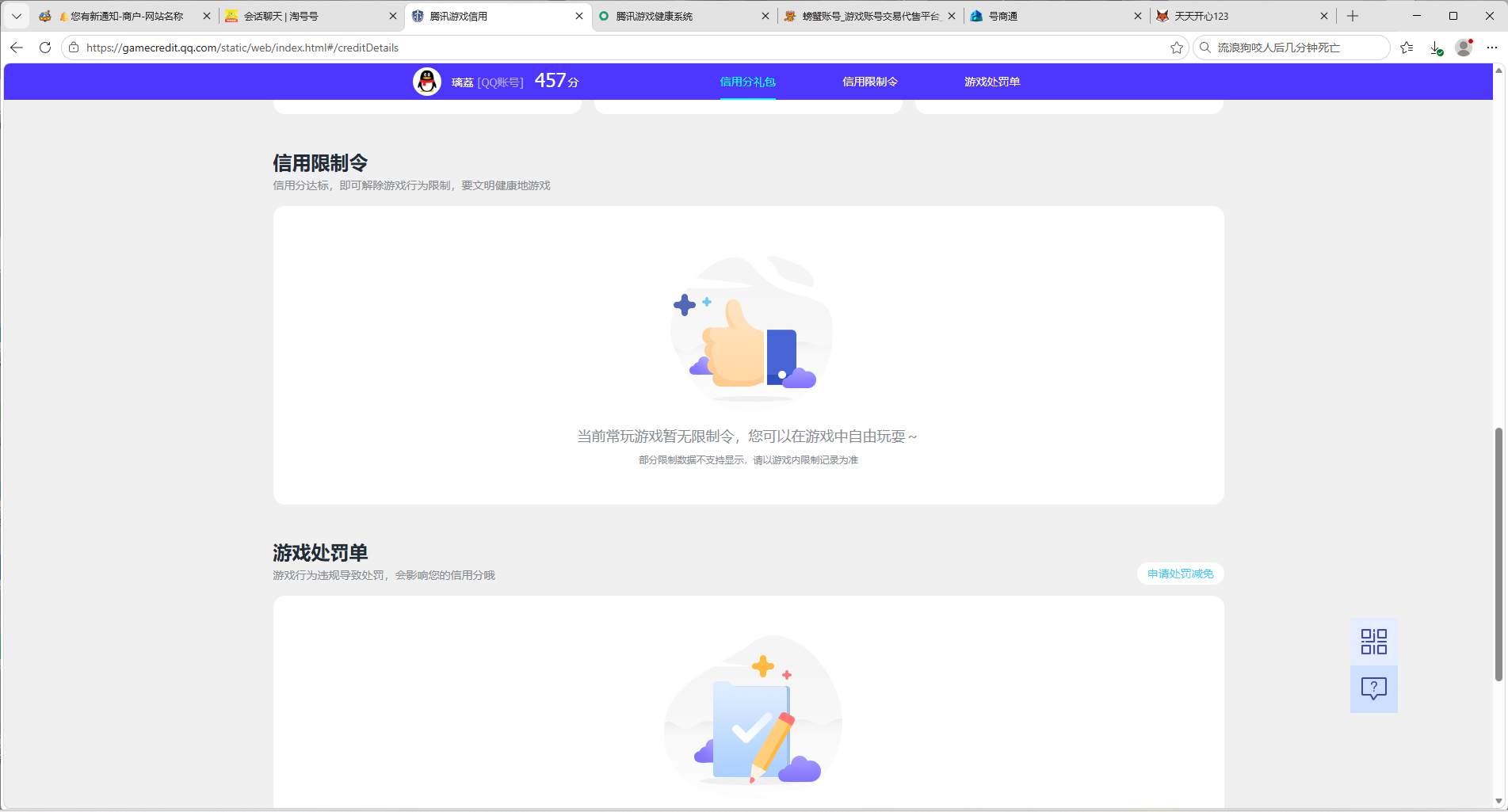The width and height of the screenshot is (1508, 812).
Task: Click the site lock icon in address bar
Action: point(74,48)
